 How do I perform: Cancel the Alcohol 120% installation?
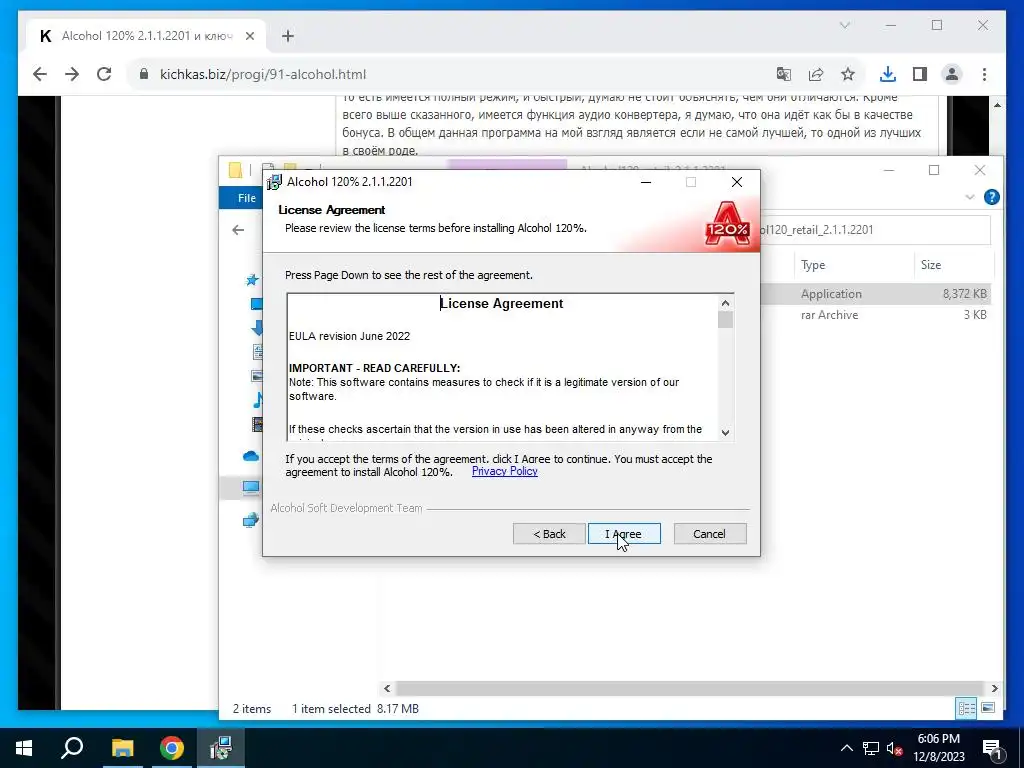[x=710, y=534]
